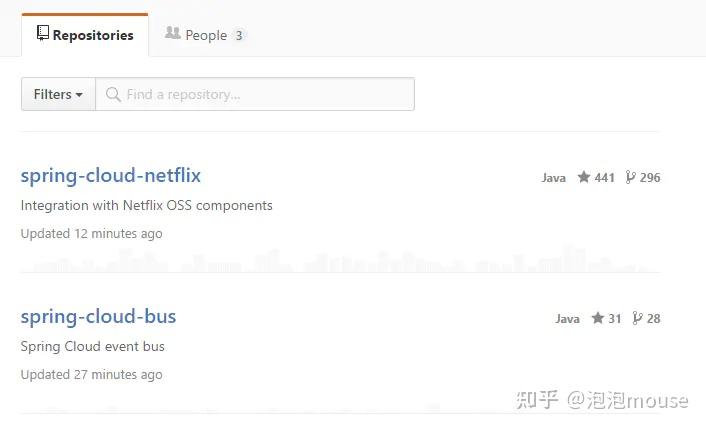Open the spring-cloud-bus repository link
Viewport: 706px width, 428px height.
click(x=98, y=317)
